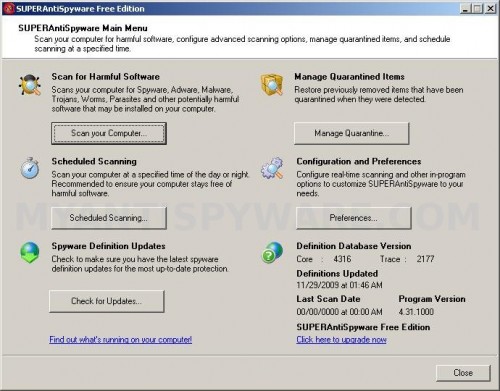The height and width of the screenshot is (391, 500).
Task: Click 'Manage Quarantined Items' heading
Action: (349, 77)
